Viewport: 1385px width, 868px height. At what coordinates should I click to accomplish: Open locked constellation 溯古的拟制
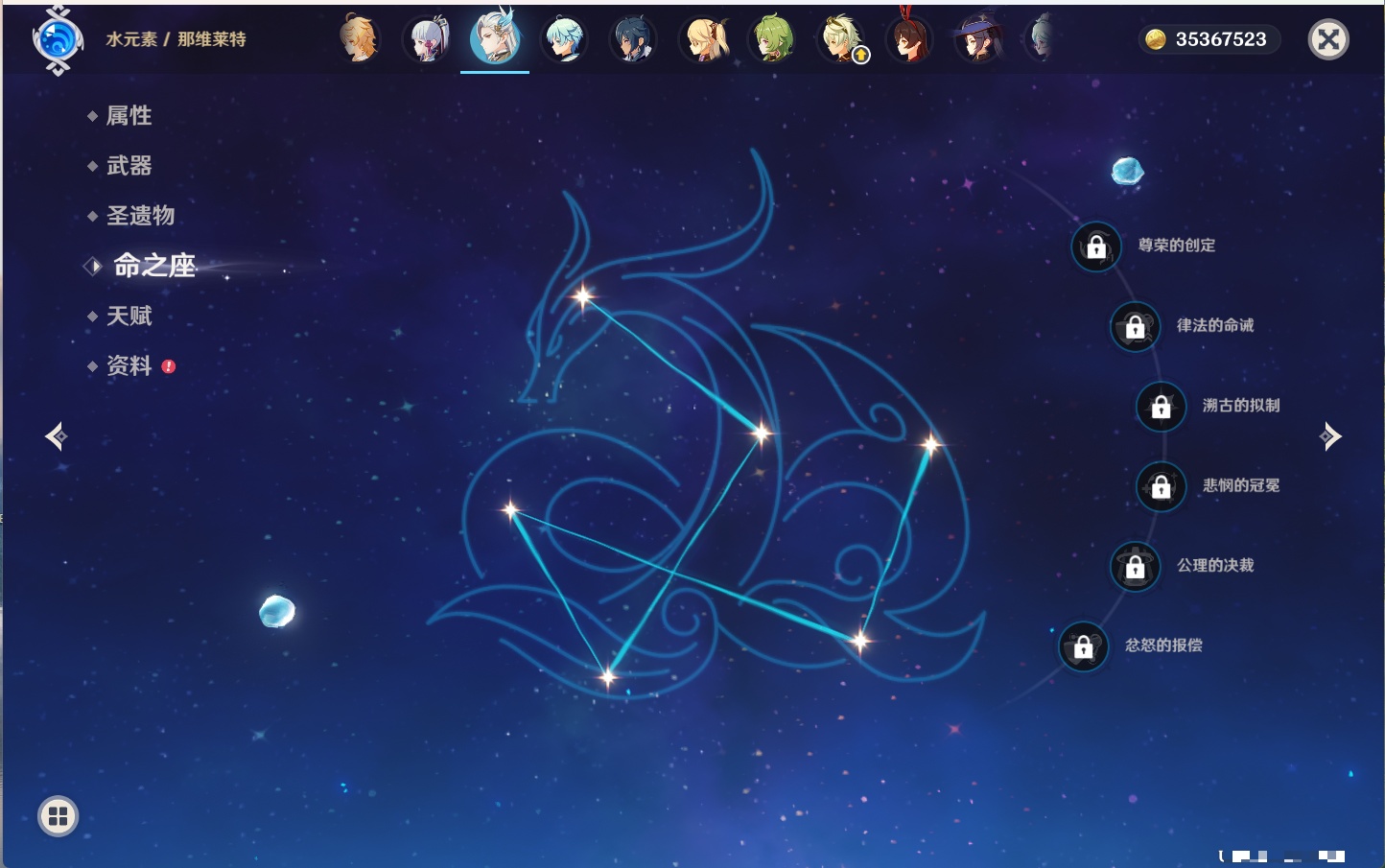pyautogui.click(x=1161, y=407)
